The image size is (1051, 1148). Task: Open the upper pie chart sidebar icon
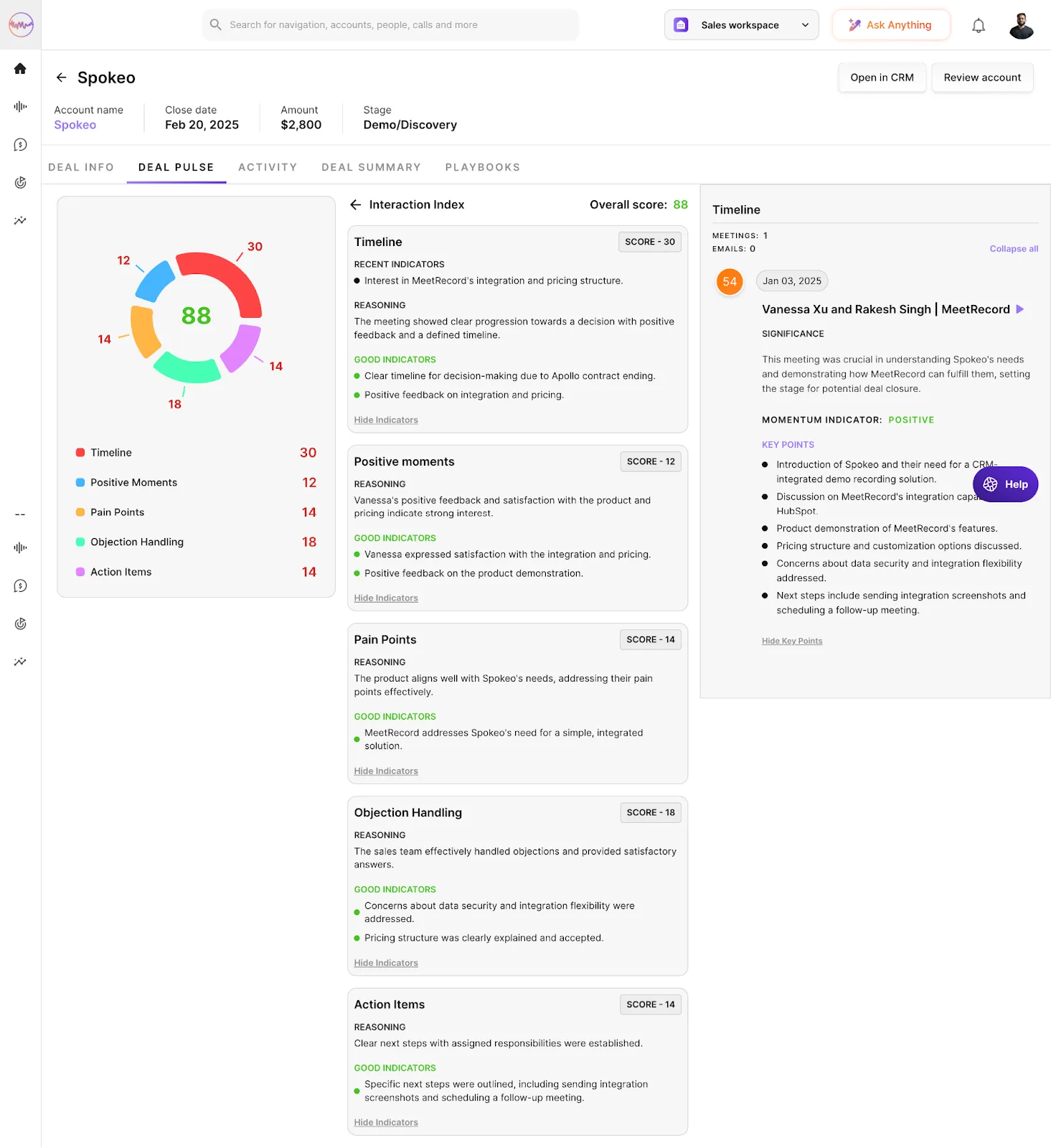coord(20,182)
